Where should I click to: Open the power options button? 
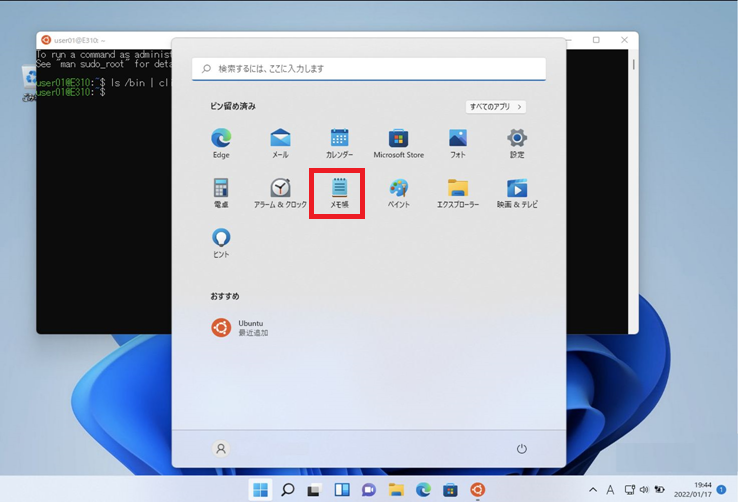tap(521, 449)
